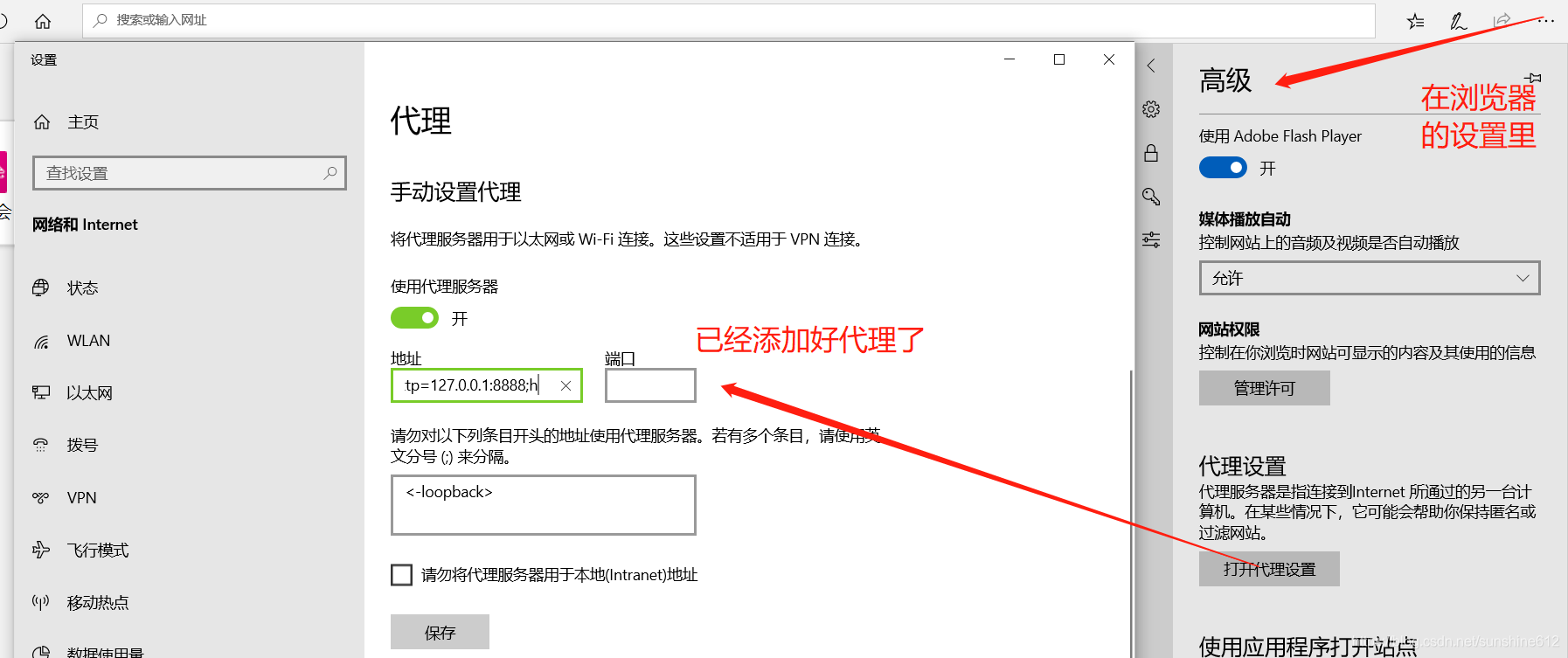Open the VPN settings page
The width and height of the screenshot is (1568, 658).
point(65,498)
